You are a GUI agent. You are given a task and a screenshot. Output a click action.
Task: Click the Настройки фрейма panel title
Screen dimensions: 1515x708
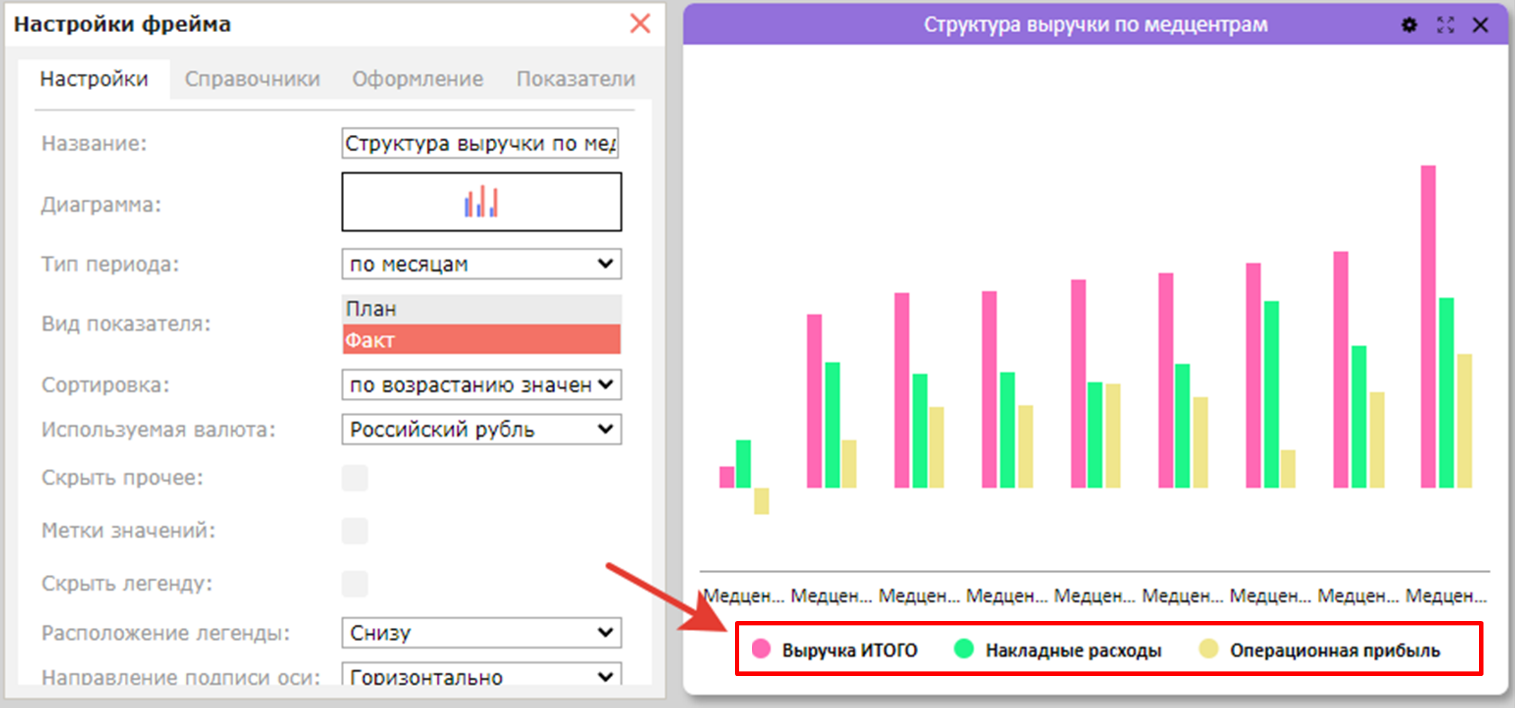point(122,24)
